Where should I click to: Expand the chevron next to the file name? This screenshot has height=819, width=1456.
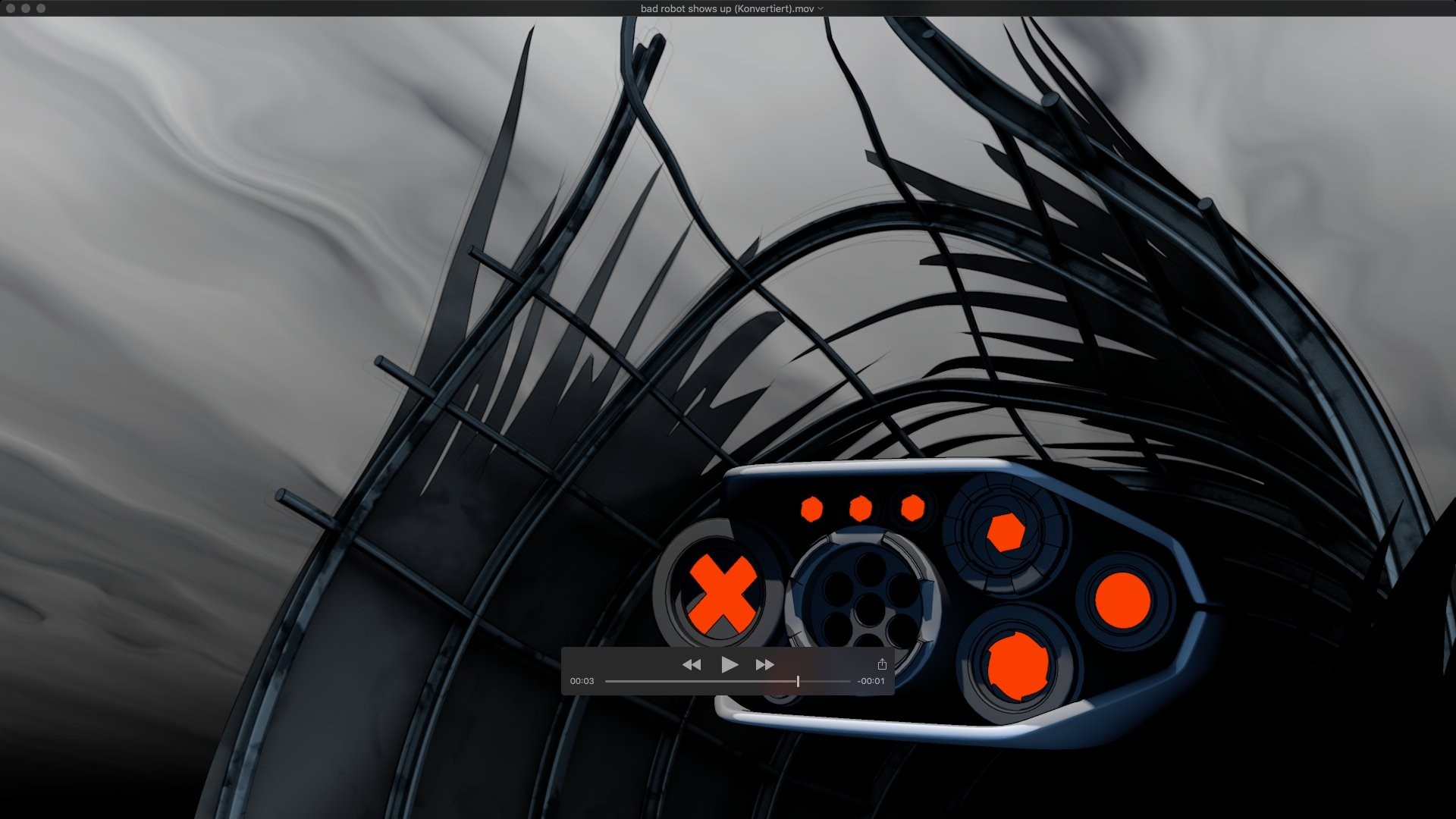(821, 9)
